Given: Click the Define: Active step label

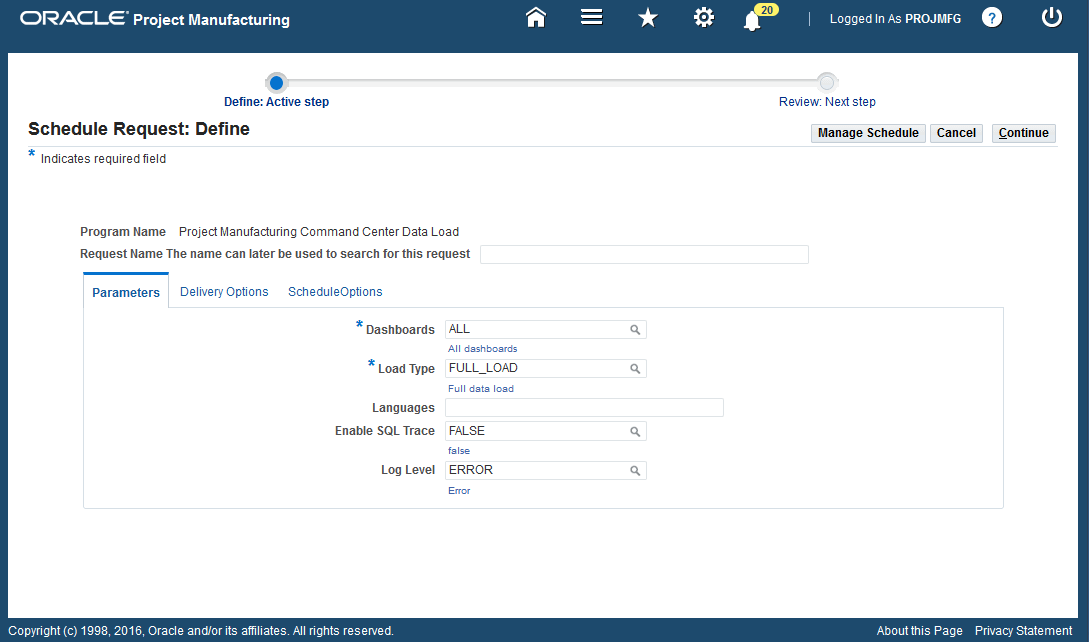Looking at the screenshot, I should pyautogui.click(x=276, y=101).
